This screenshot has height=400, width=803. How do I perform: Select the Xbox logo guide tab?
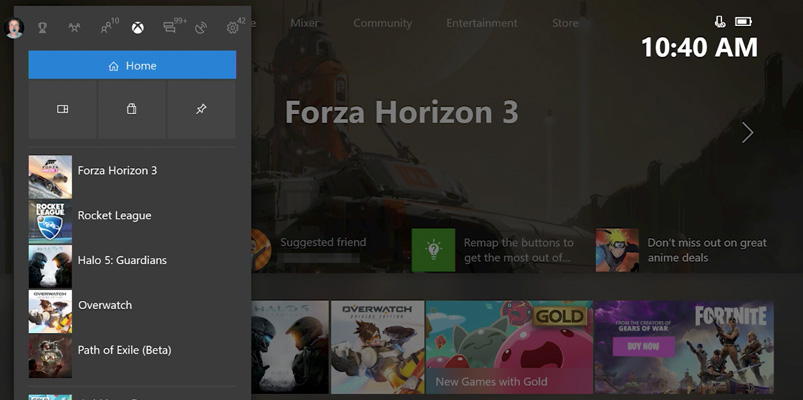tap(137, 28)
